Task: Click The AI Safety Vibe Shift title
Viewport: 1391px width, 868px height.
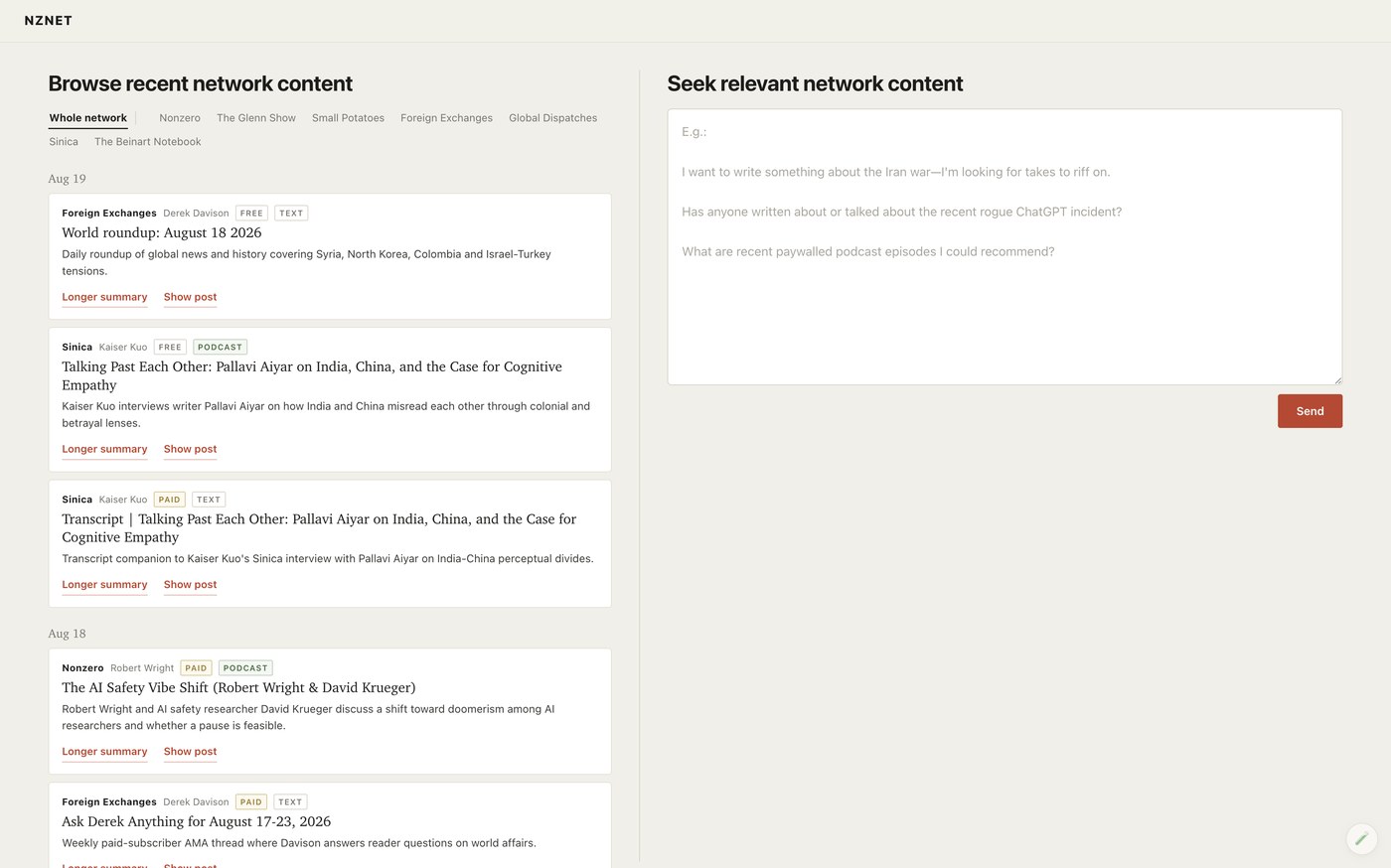Action: click(238, 687)
